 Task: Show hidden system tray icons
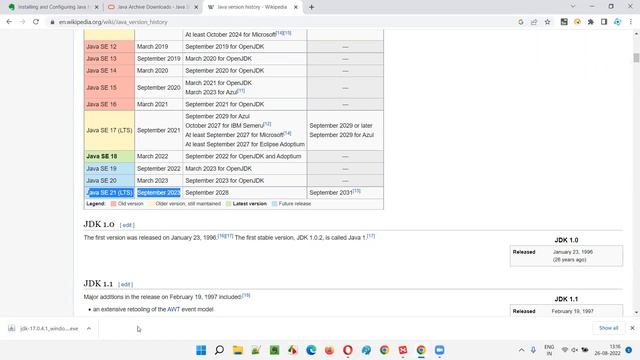pos(521,350)
